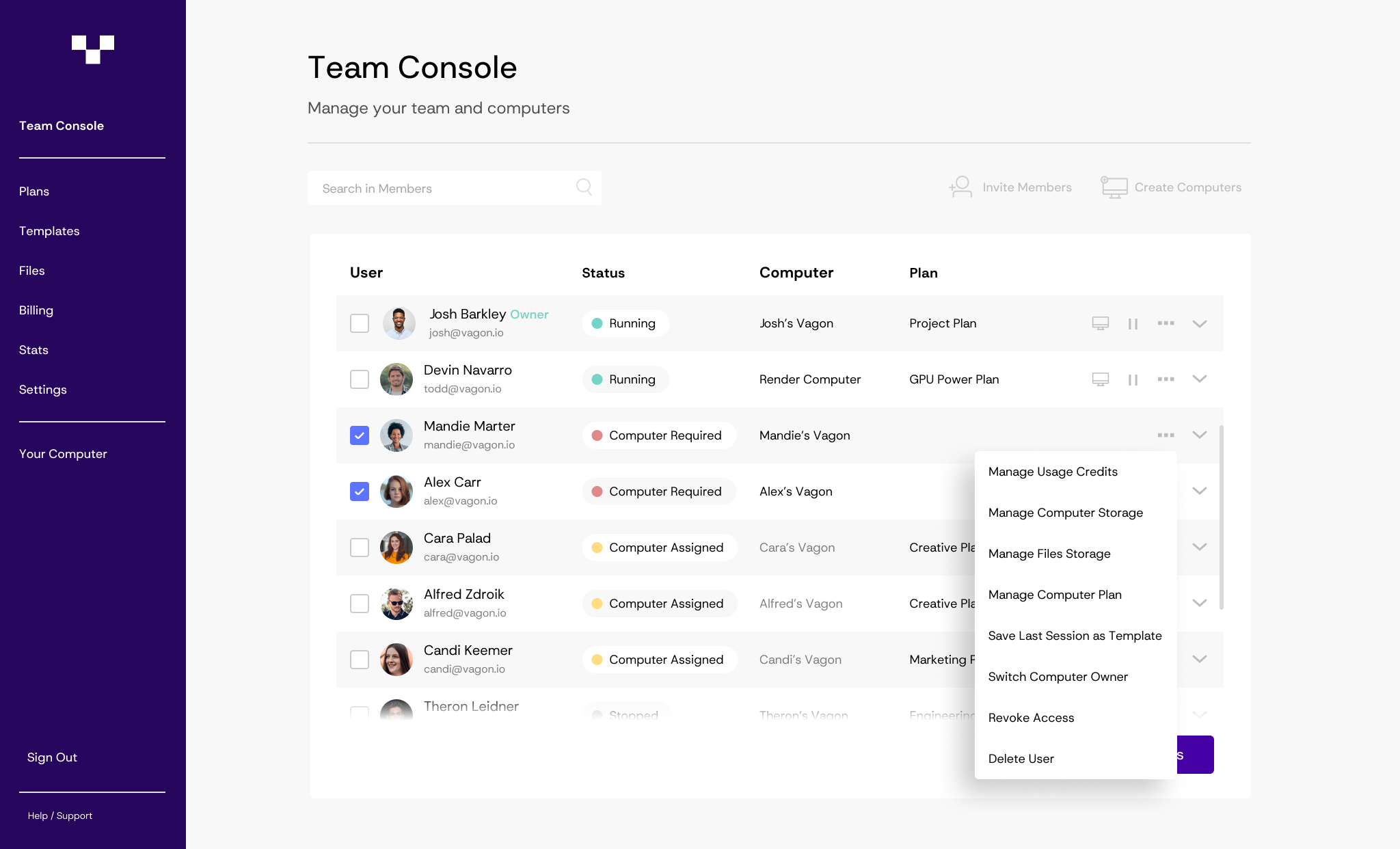Pause Devin Navarro's Render Computer

point(1133,380)
